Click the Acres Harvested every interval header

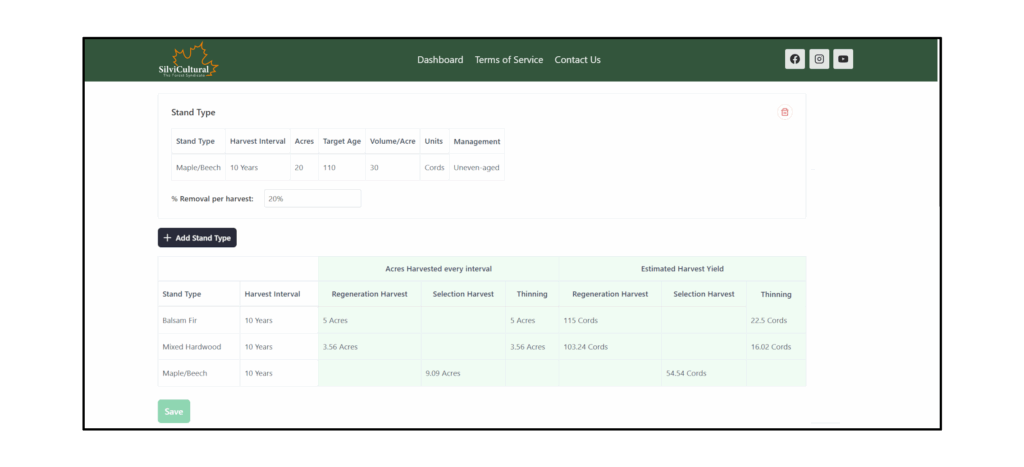(438, 269)
